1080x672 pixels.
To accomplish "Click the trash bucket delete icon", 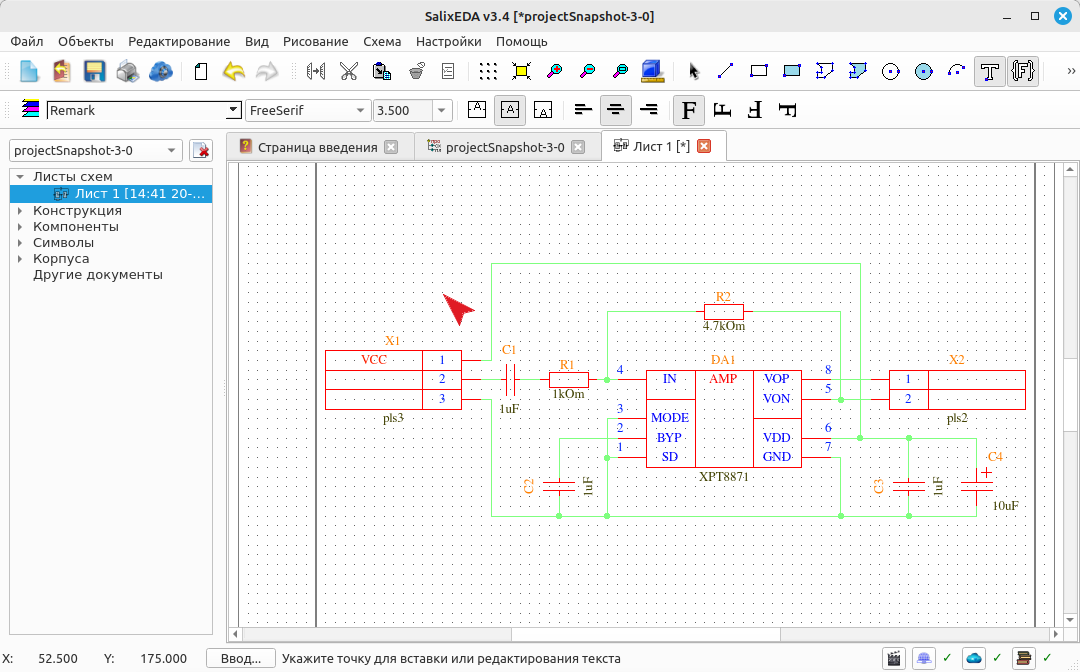I will tap(415, 71).
